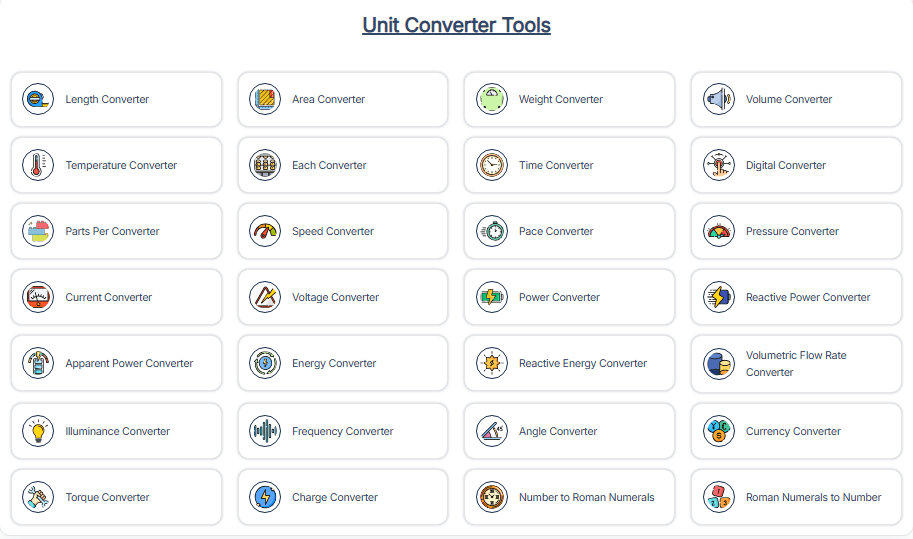Click the Apparent Power Converter icon
The height and width of the screenshot is (539, 913).
(x=38, y=363)
